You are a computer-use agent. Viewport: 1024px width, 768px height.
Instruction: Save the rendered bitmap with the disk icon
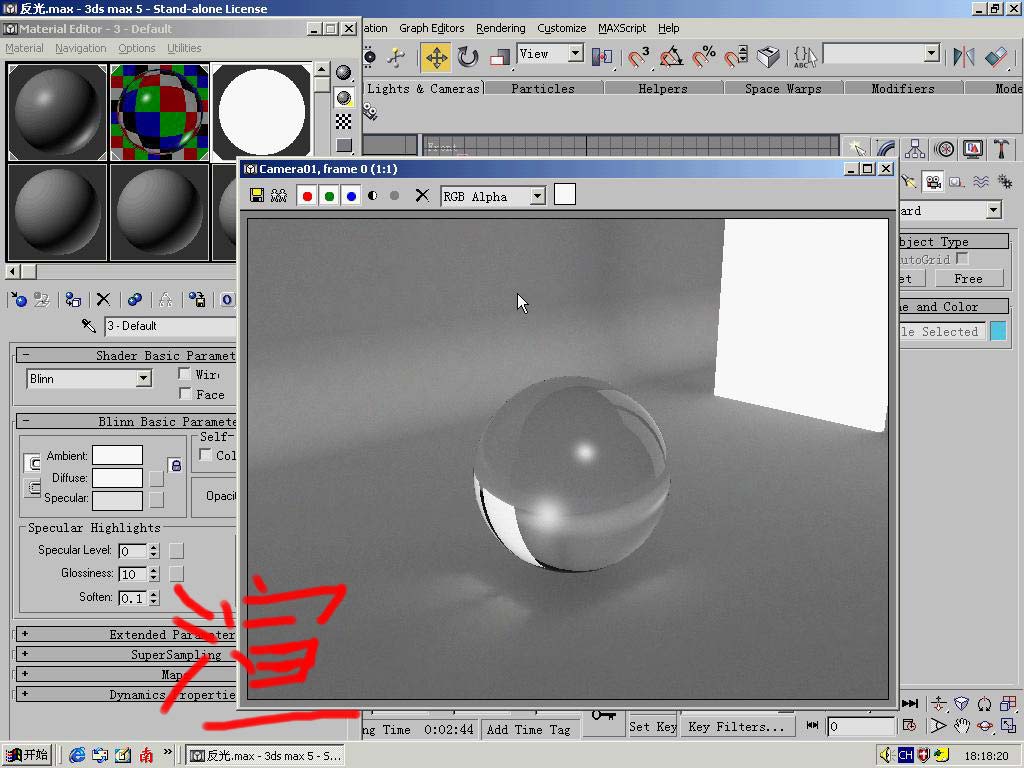pyautogui.click(x=257, y=196)
